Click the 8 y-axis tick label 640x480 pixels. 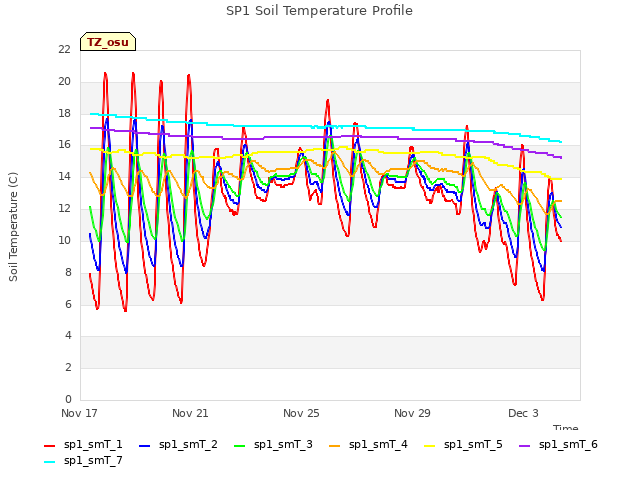point(68,272)
